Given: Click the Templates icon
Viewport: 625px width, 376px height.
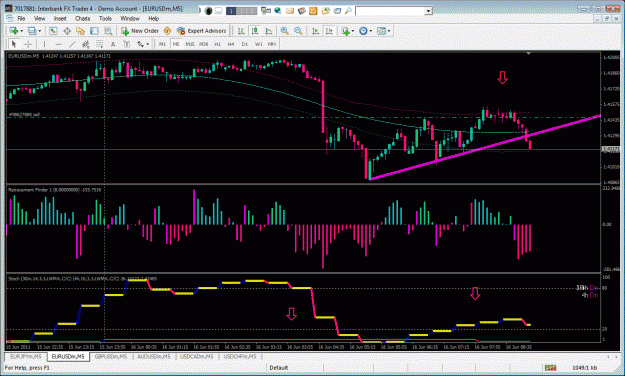Looking at the screenshot, I should 381,31.
